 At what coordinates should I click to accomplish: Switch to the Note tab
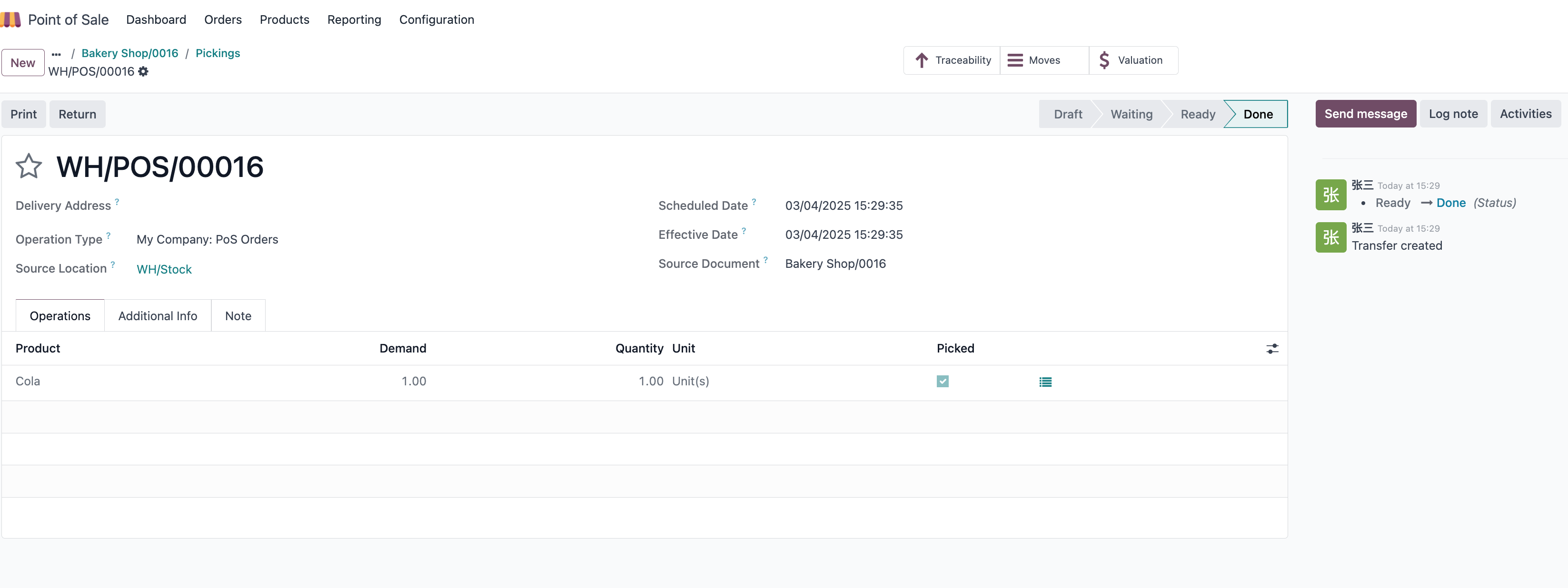coord(238,315)
